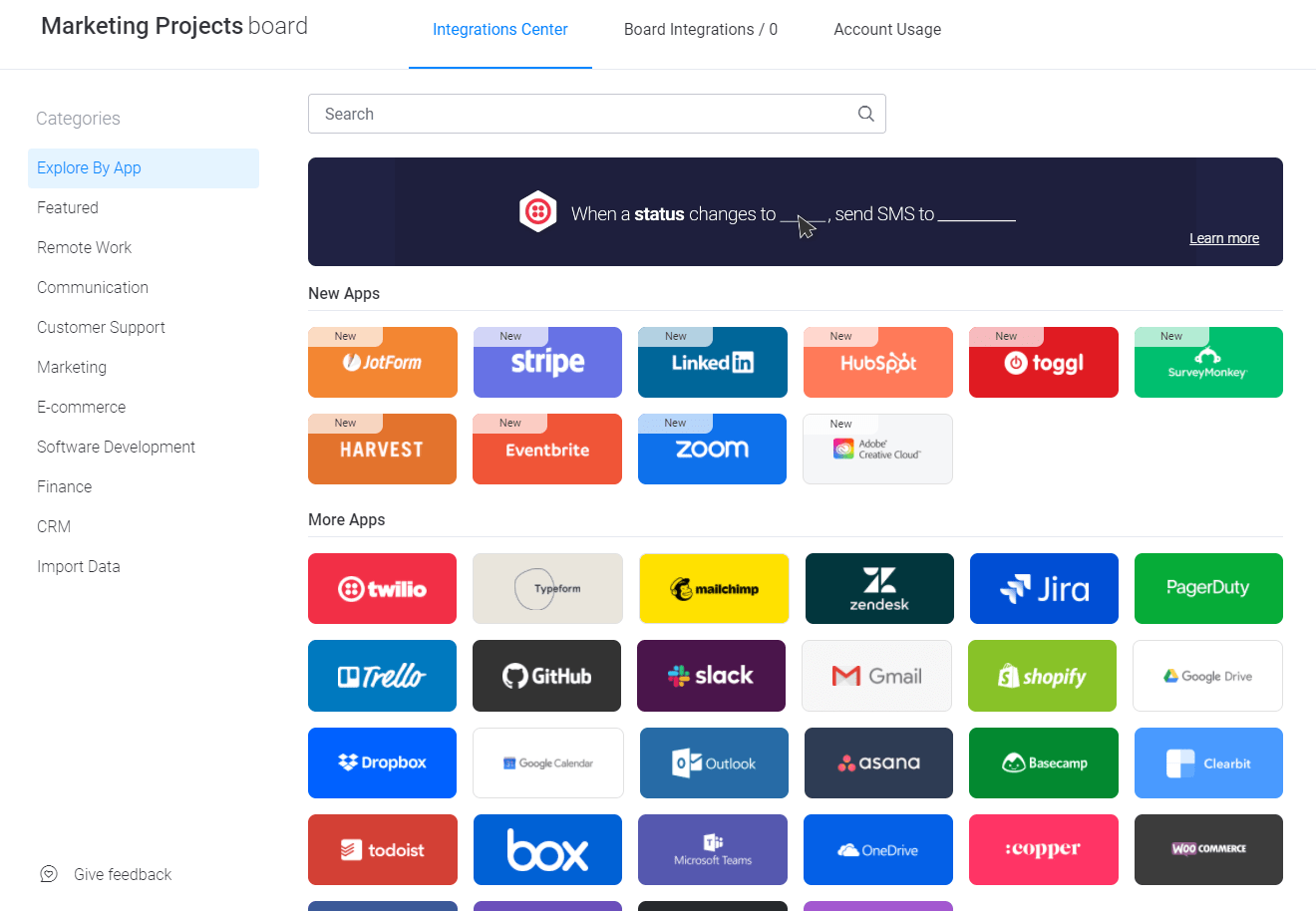This screenshot has width=1316, height=911.
Task: Choose the Adobe Creative Cloud tile
Action: [877, 449]
